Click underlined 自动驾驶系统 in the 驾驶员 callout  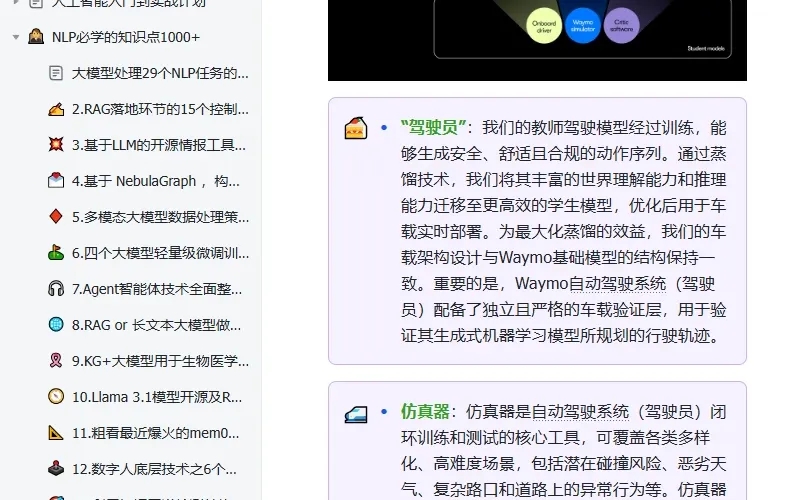pyautogui.click(x=617, y=284)
